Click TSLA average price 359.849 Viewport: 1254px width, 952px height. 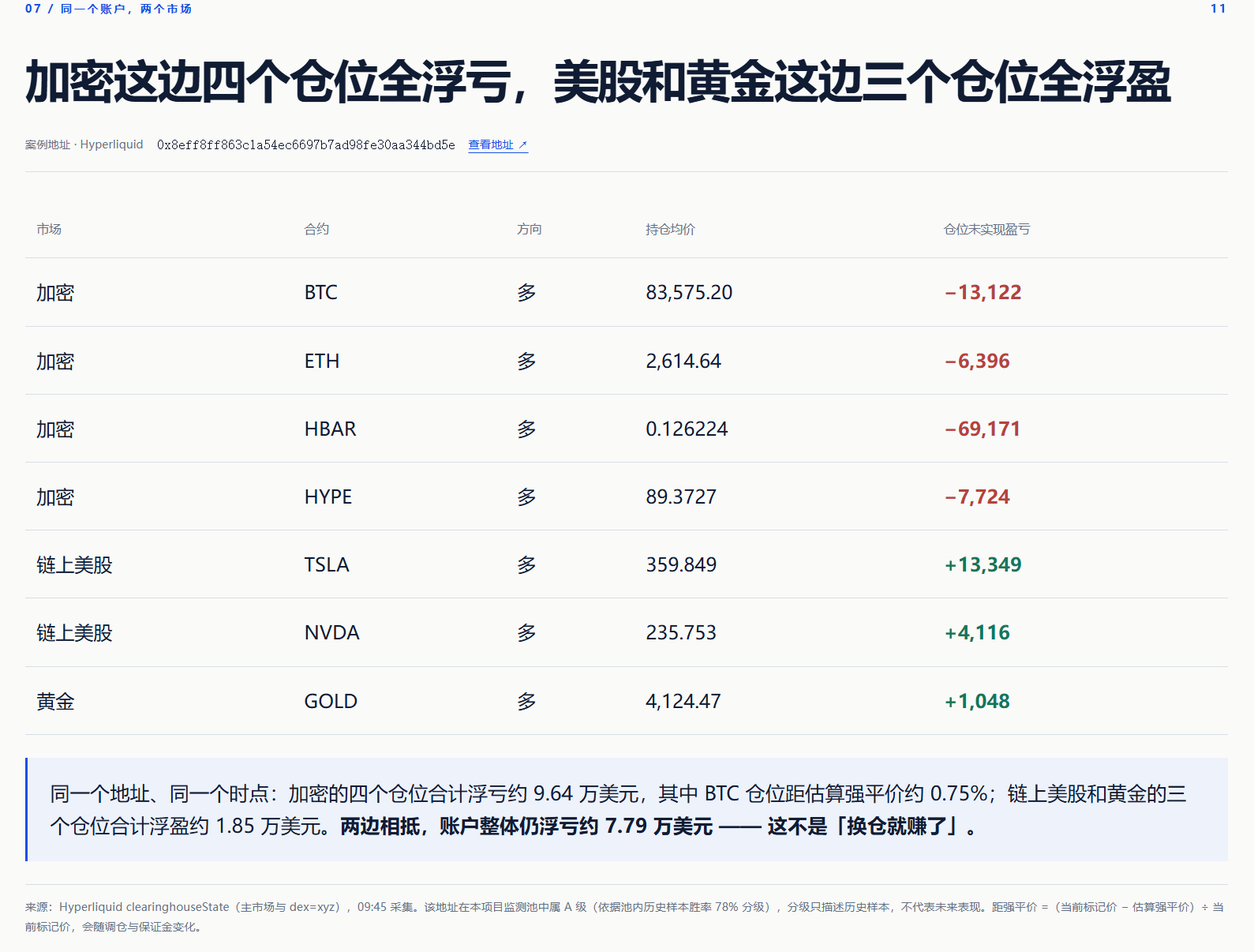tap(681, 564)
